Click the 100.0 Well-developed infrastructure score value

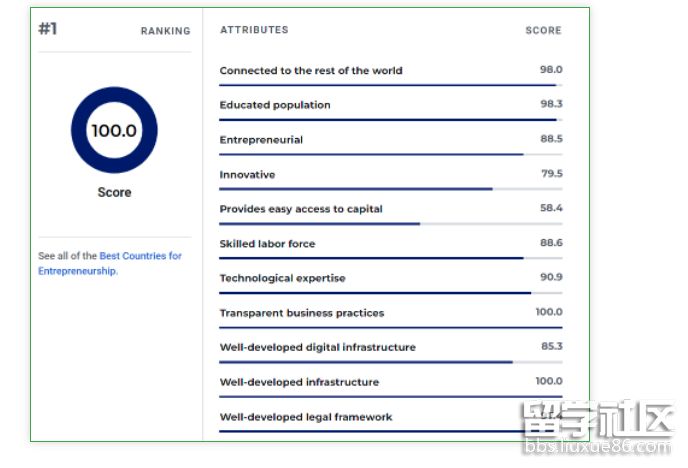(548, 381)
